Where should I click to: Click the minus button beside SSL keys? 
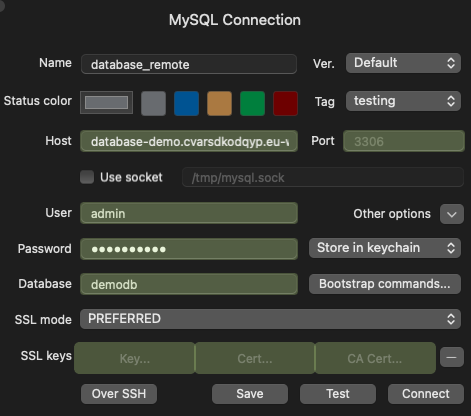coord(452,357)
